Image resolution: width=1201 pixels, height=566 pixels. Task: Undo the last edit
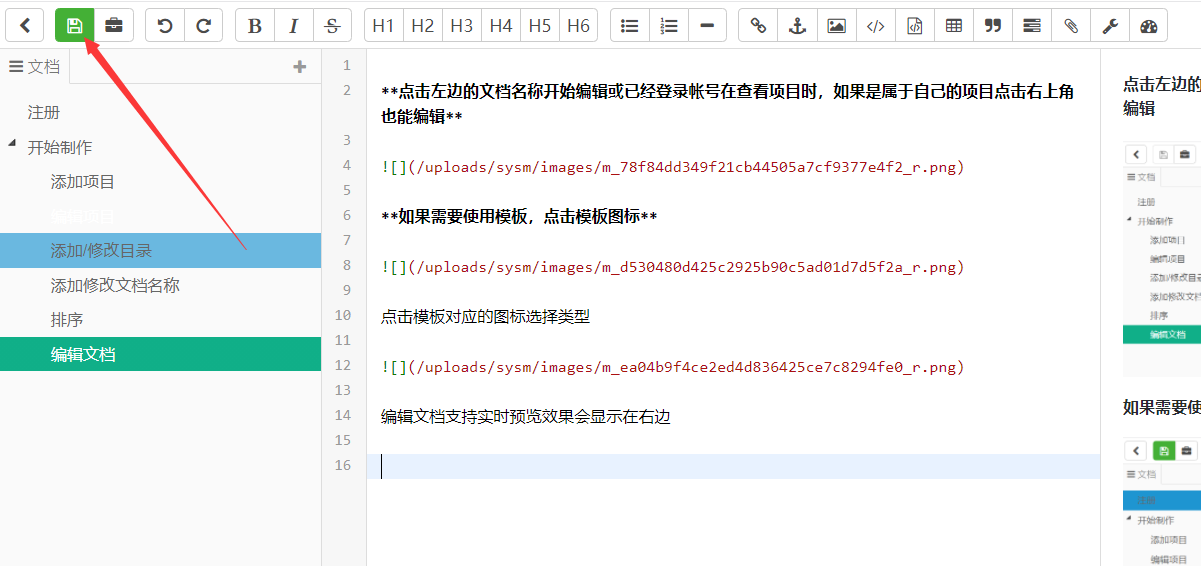pos(165,26)
